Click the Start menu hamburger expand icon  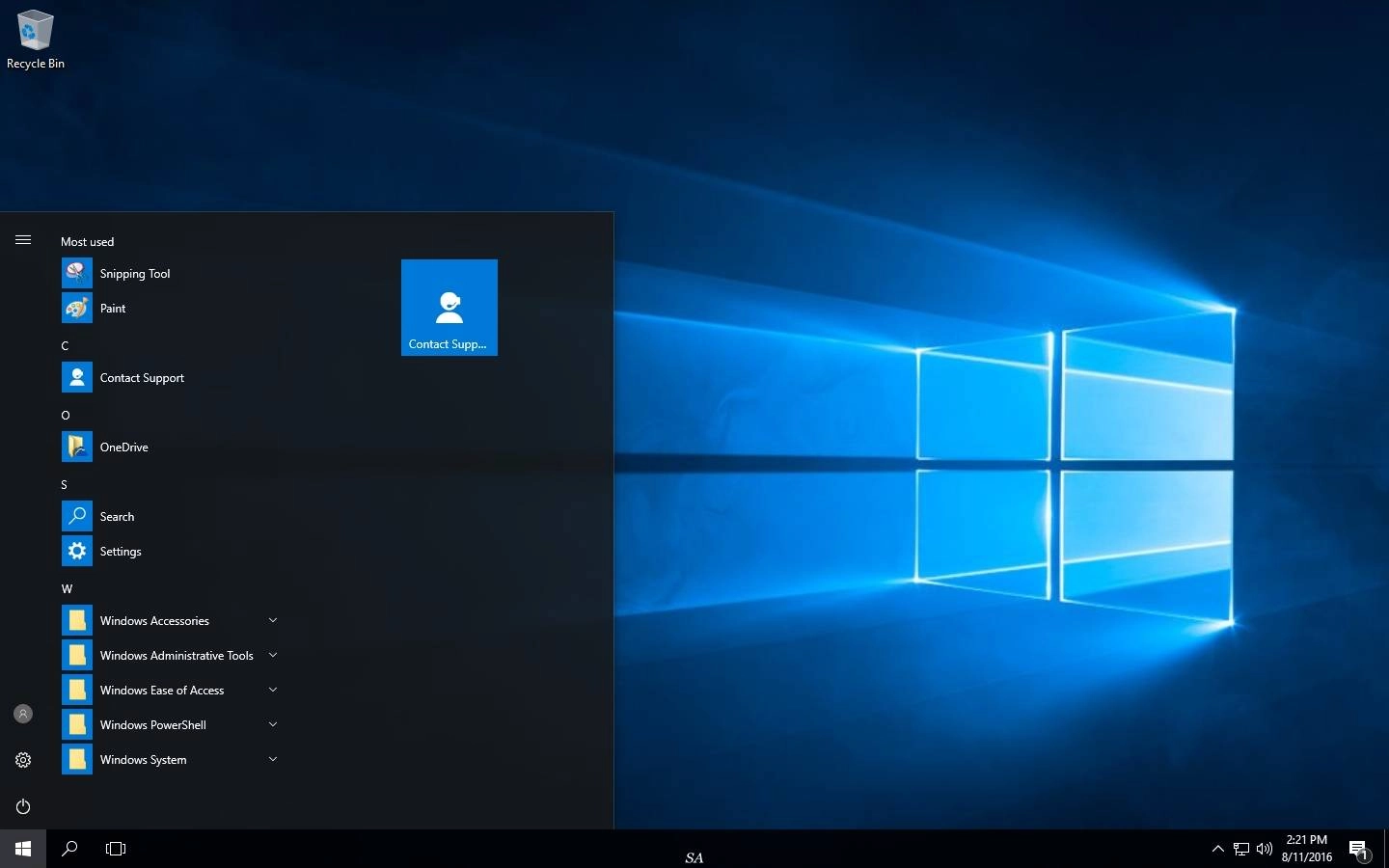pos(23,240)
